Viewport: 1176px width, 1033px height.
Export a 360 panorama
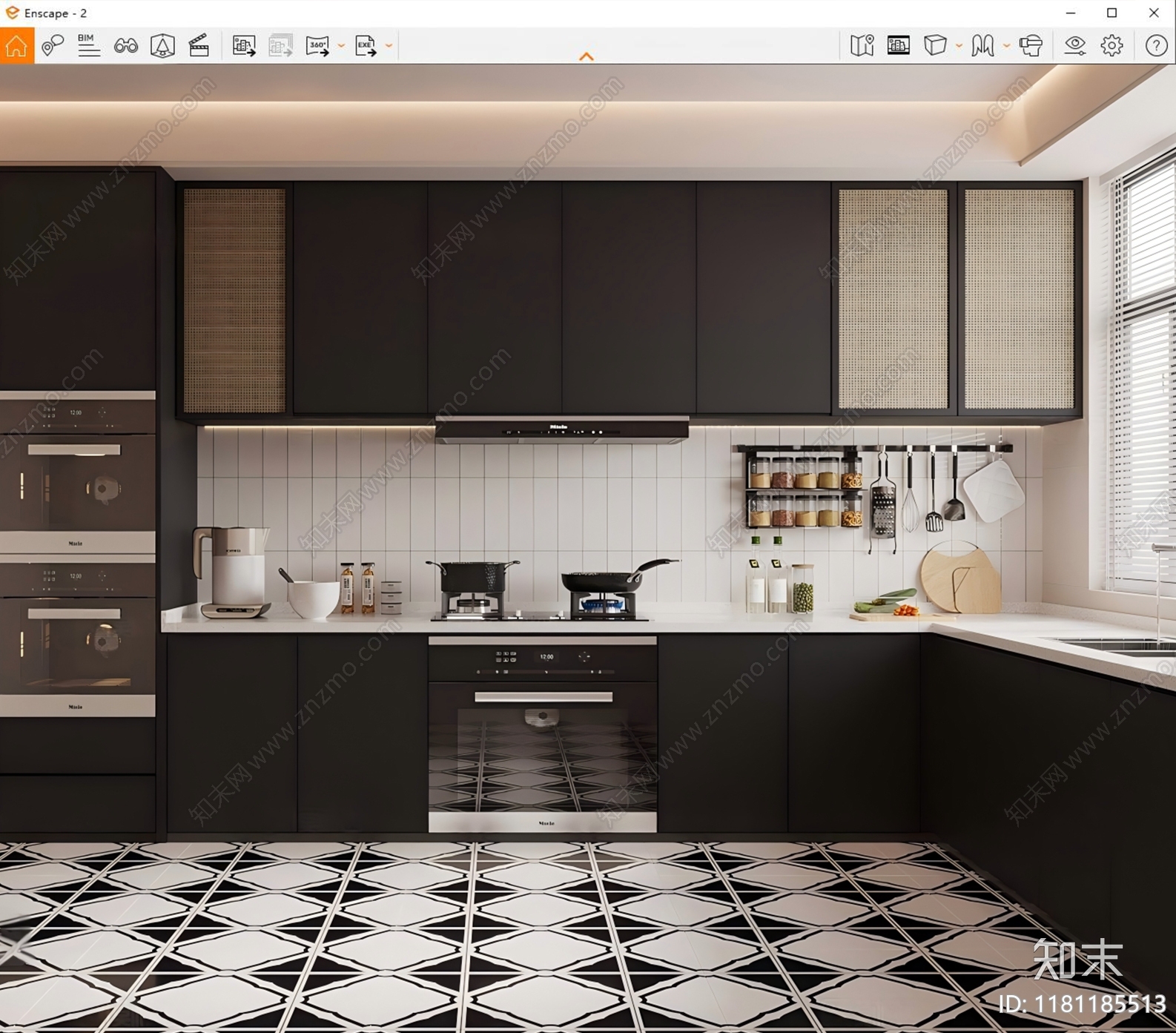(317, 46)
